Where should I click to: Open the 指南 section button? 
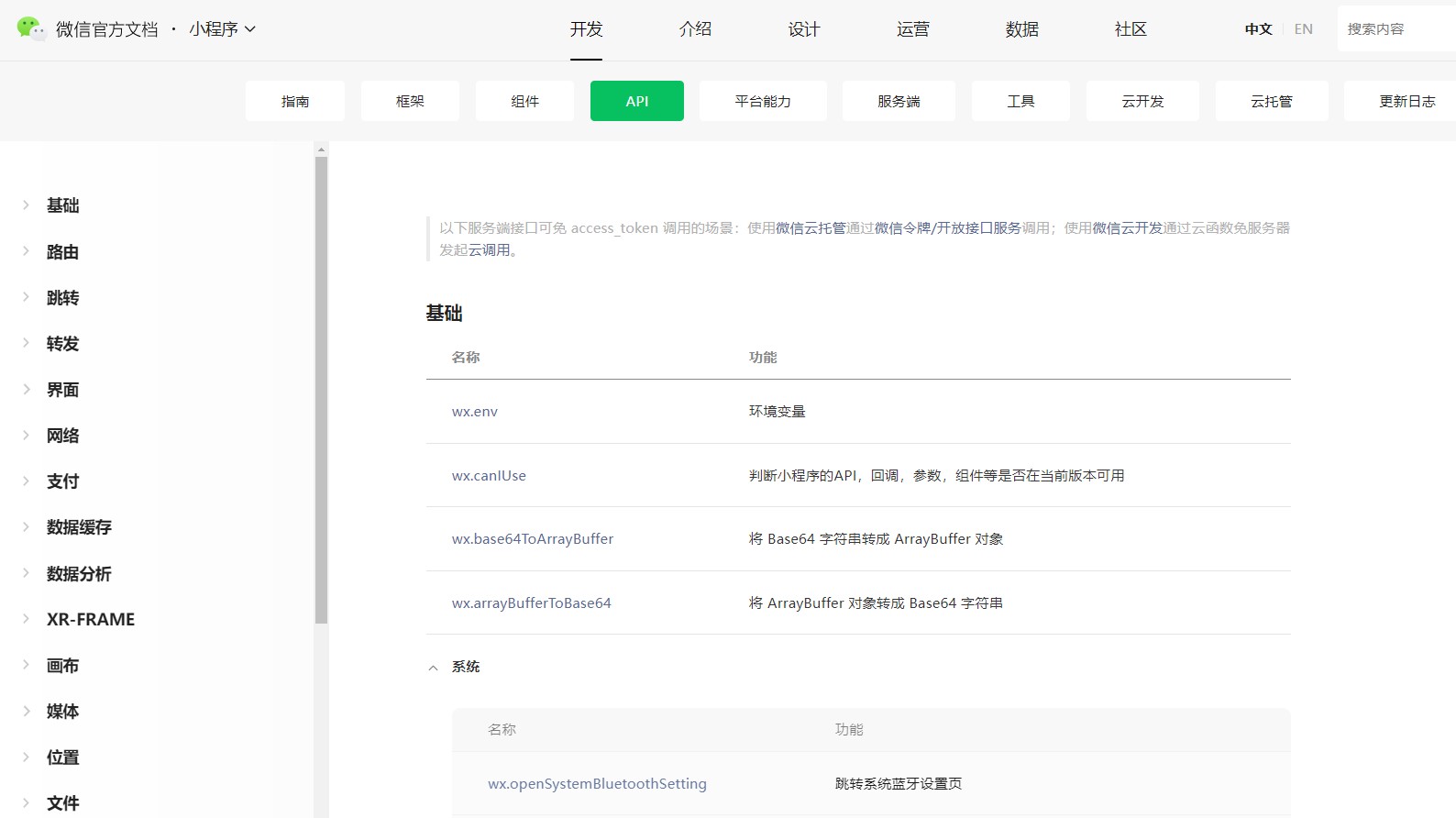click(295, 101)
